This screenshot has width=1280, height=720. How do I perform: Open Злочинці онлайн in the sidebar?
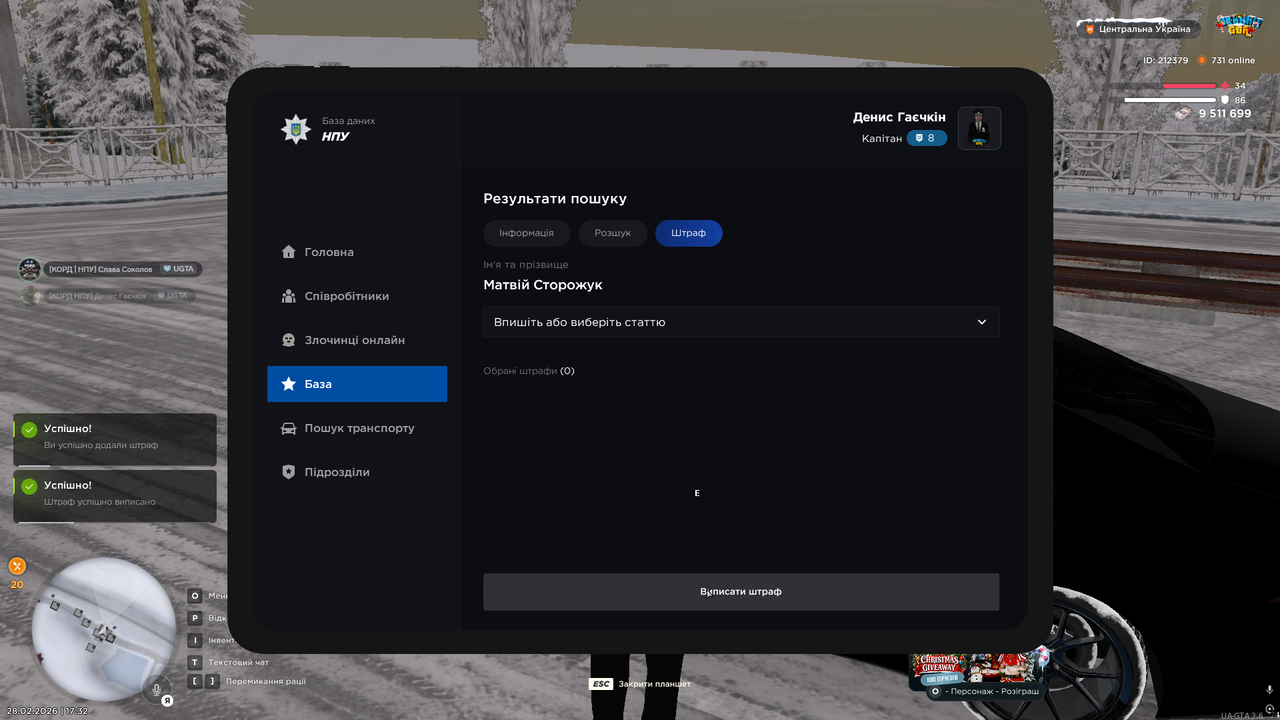click(357, 340)
